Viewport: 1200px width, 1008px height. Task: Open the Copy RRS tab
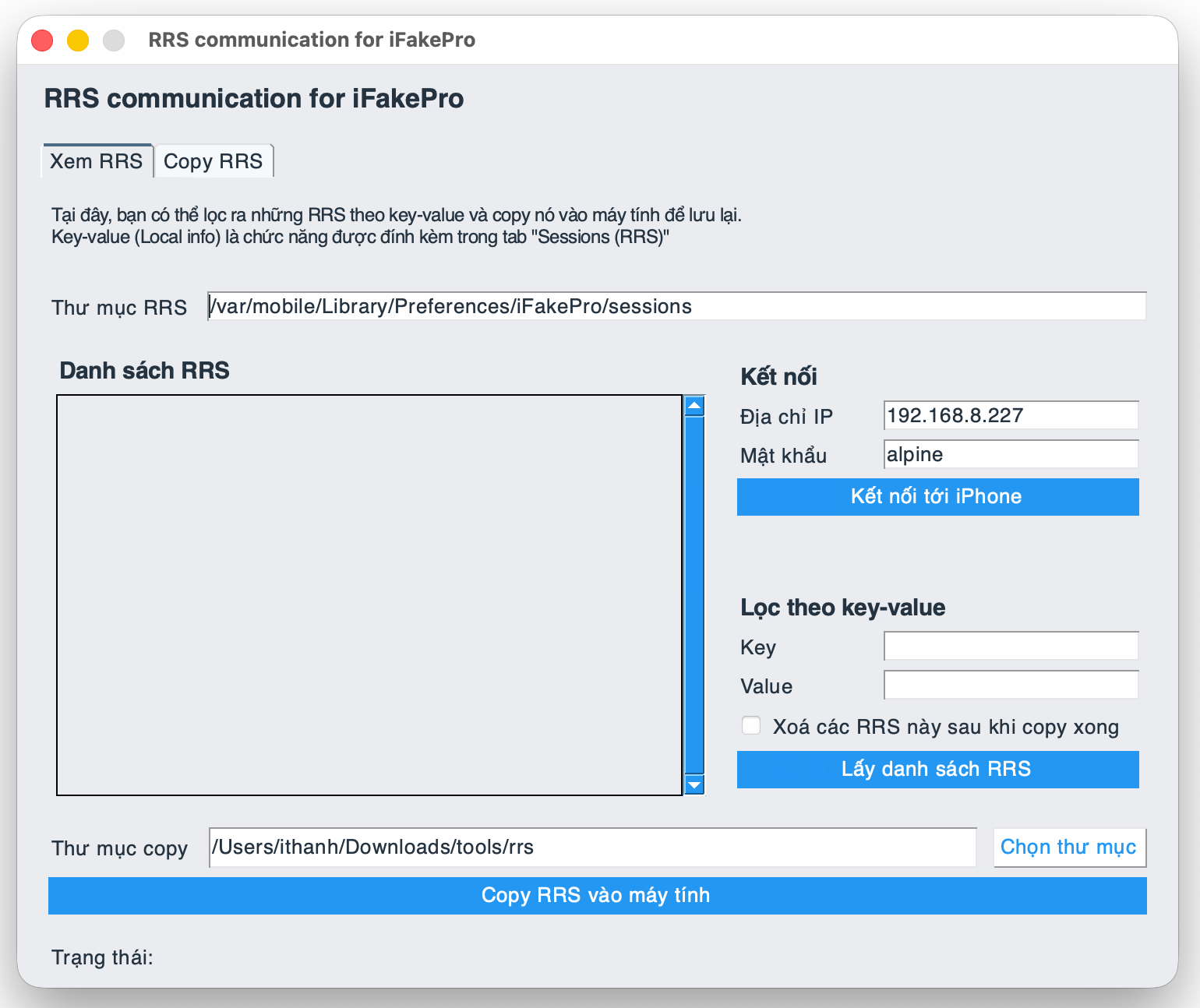tap(214, 161)
